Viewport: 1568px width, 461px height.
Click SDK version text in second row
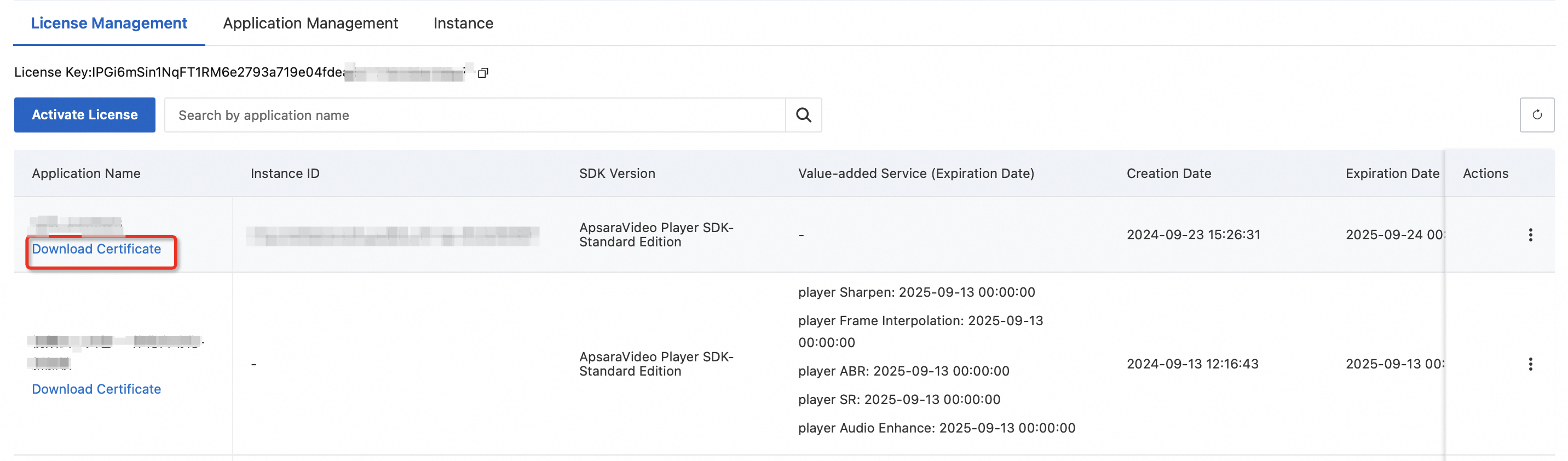656,364
